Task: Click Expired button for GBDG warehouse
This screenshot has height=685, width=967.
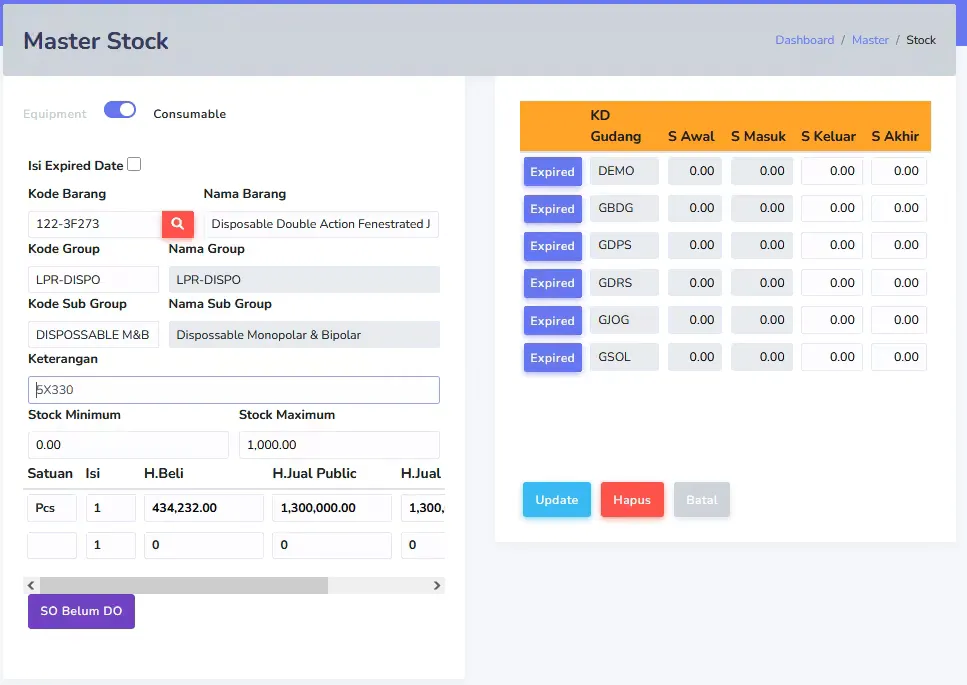Action: [553, 209]
